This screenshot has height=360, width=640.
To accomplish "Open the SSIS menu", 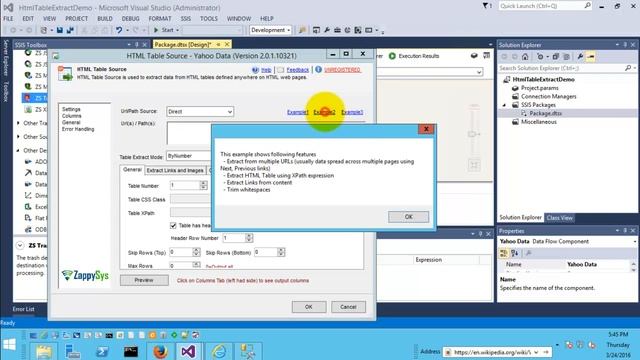I will tap(186, 19).
